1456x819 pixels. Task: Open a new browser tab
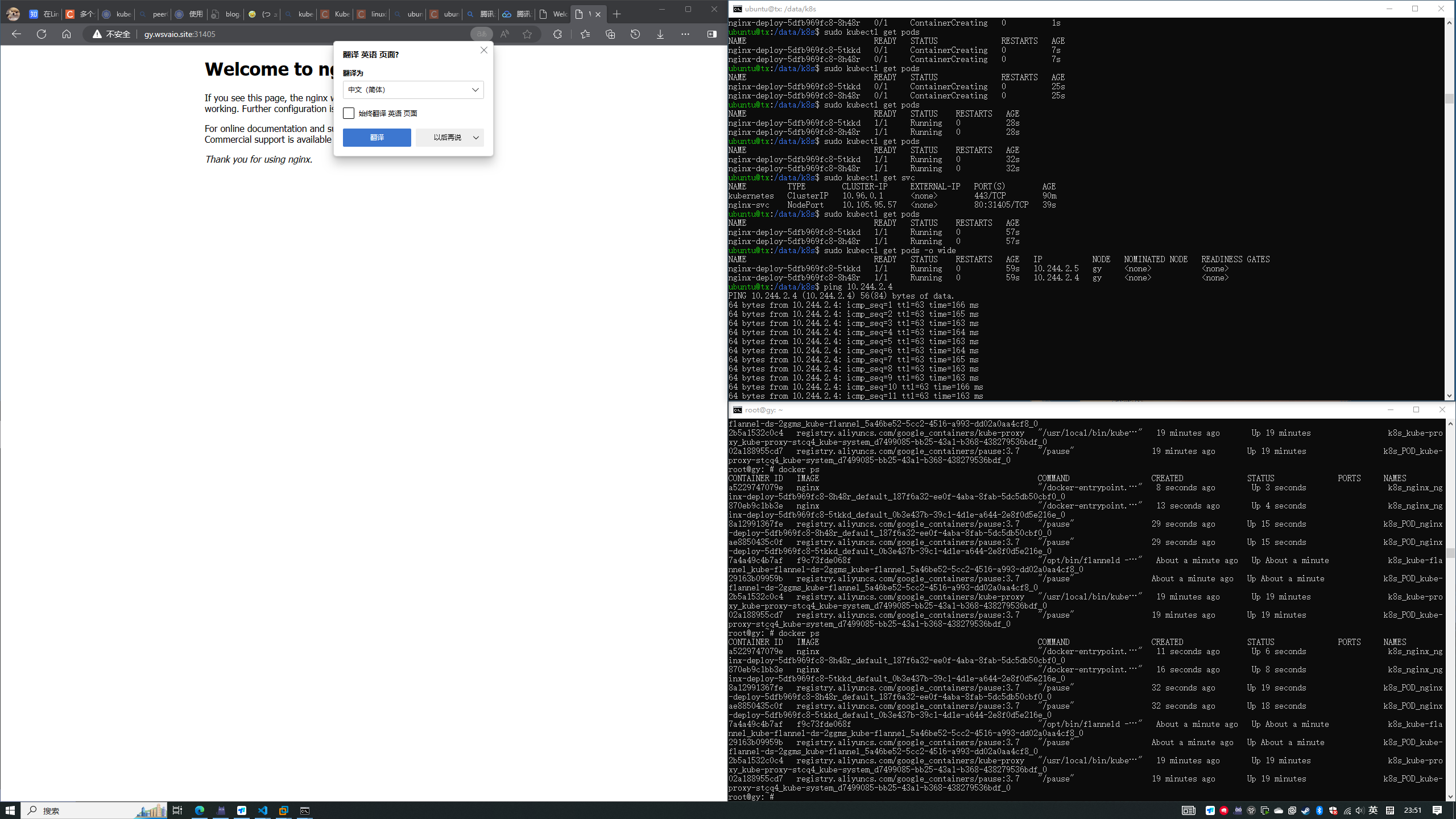617,14
